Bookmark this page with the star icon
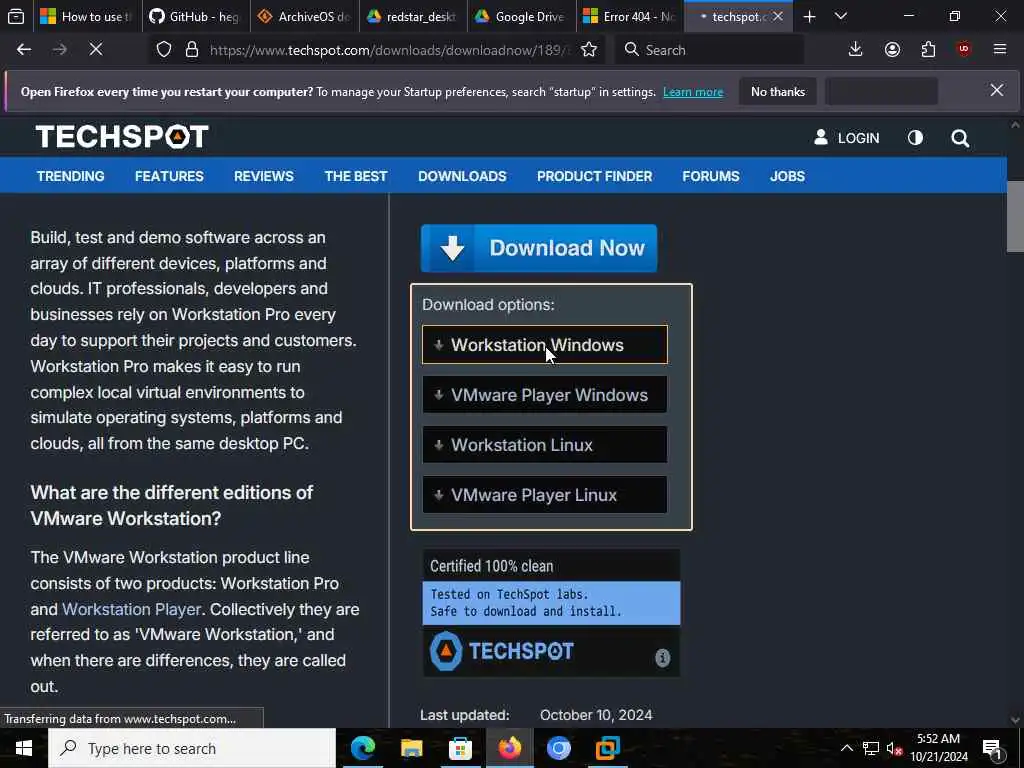Viewport: 1024px width, 768px height. coord(588,50)
